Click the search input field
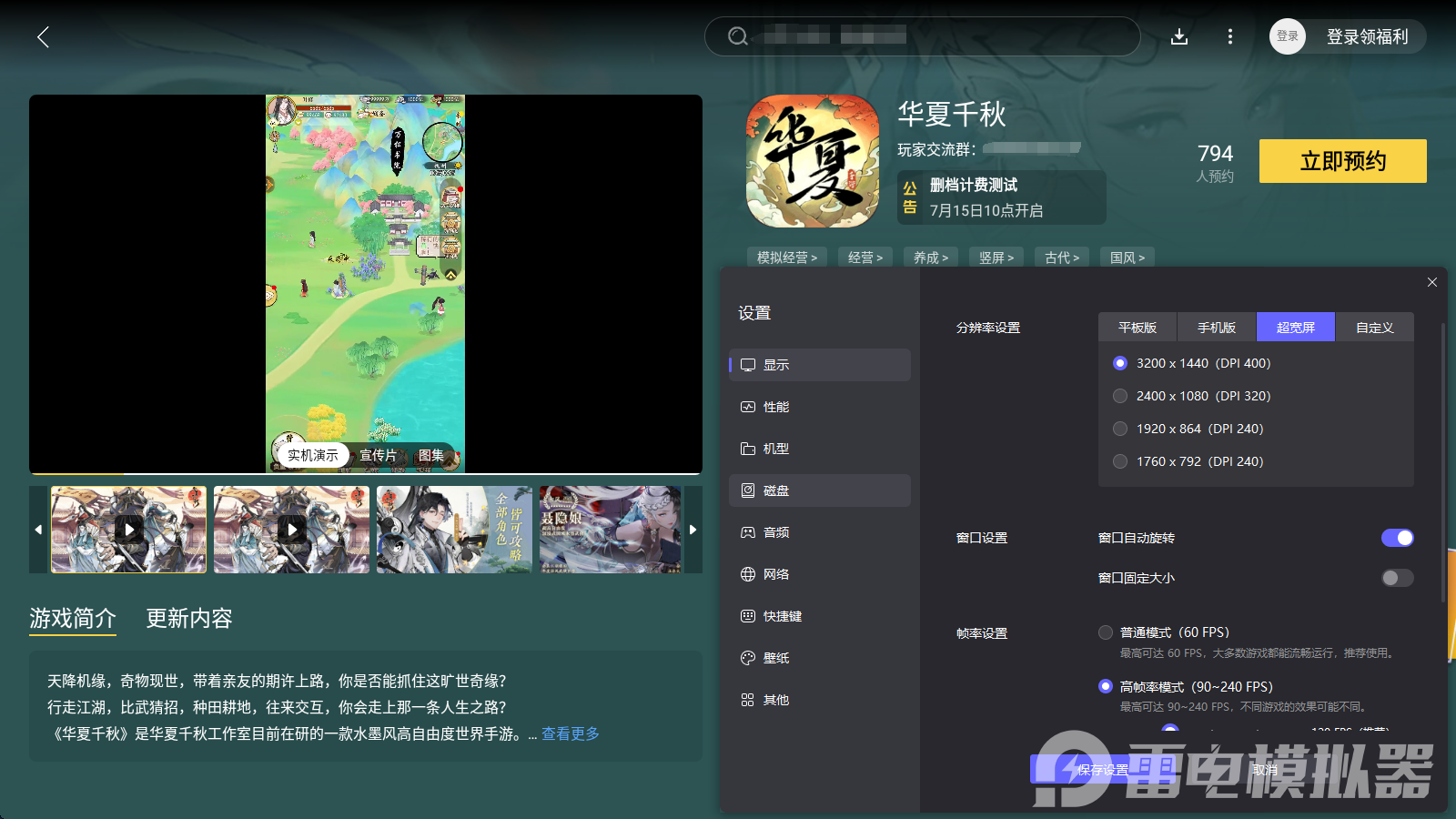 [x=923, y=36]
